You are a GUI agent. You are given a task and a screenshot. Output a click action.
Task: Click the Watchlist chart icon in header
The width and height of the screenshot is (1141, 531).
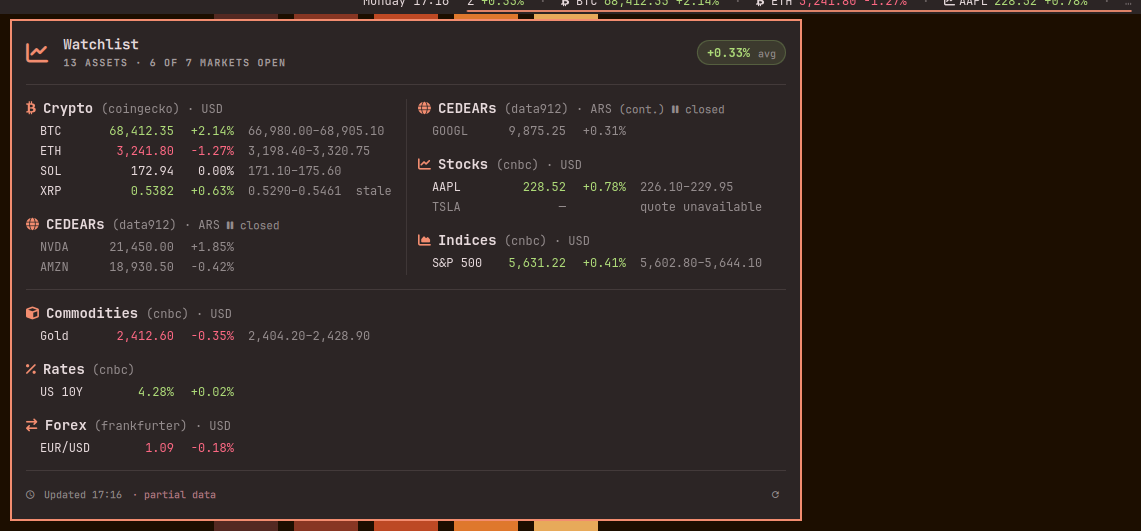point(37,53)
